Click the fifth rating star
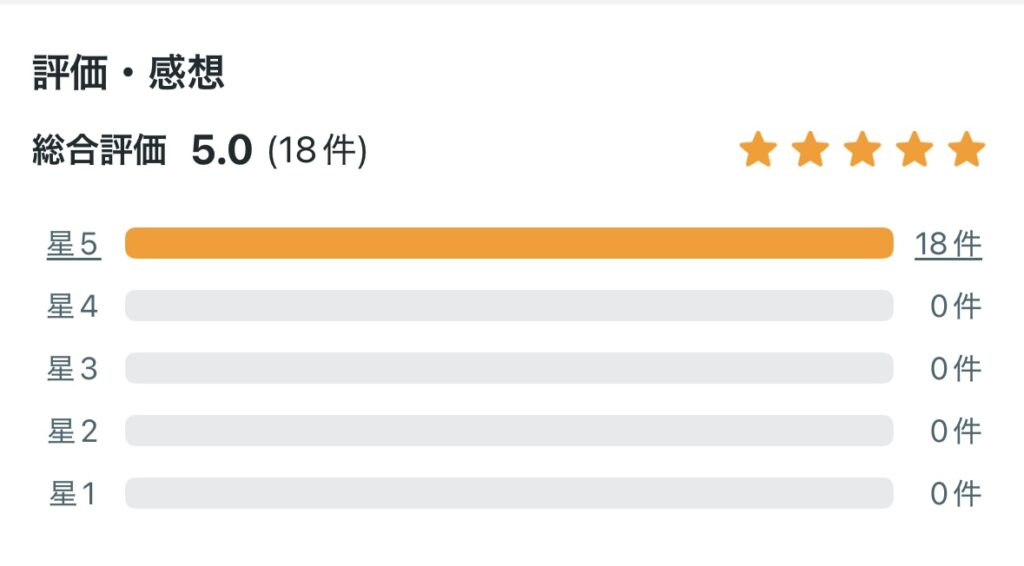Image resolution: width=1024 pixels, height=566 pixels. coord(967,149)
